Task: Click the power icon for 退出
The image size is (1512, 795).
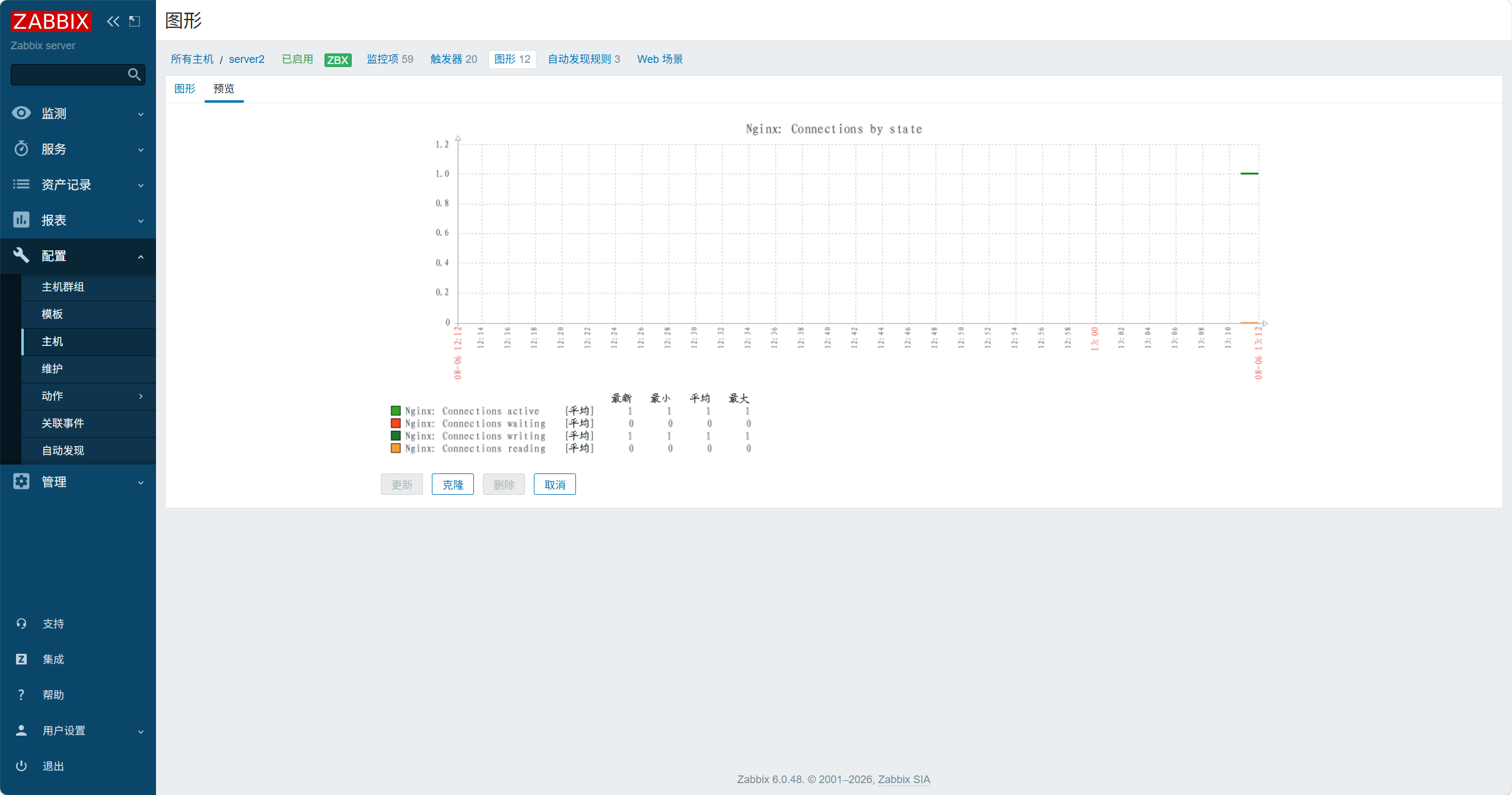Action: coord(21,766)
